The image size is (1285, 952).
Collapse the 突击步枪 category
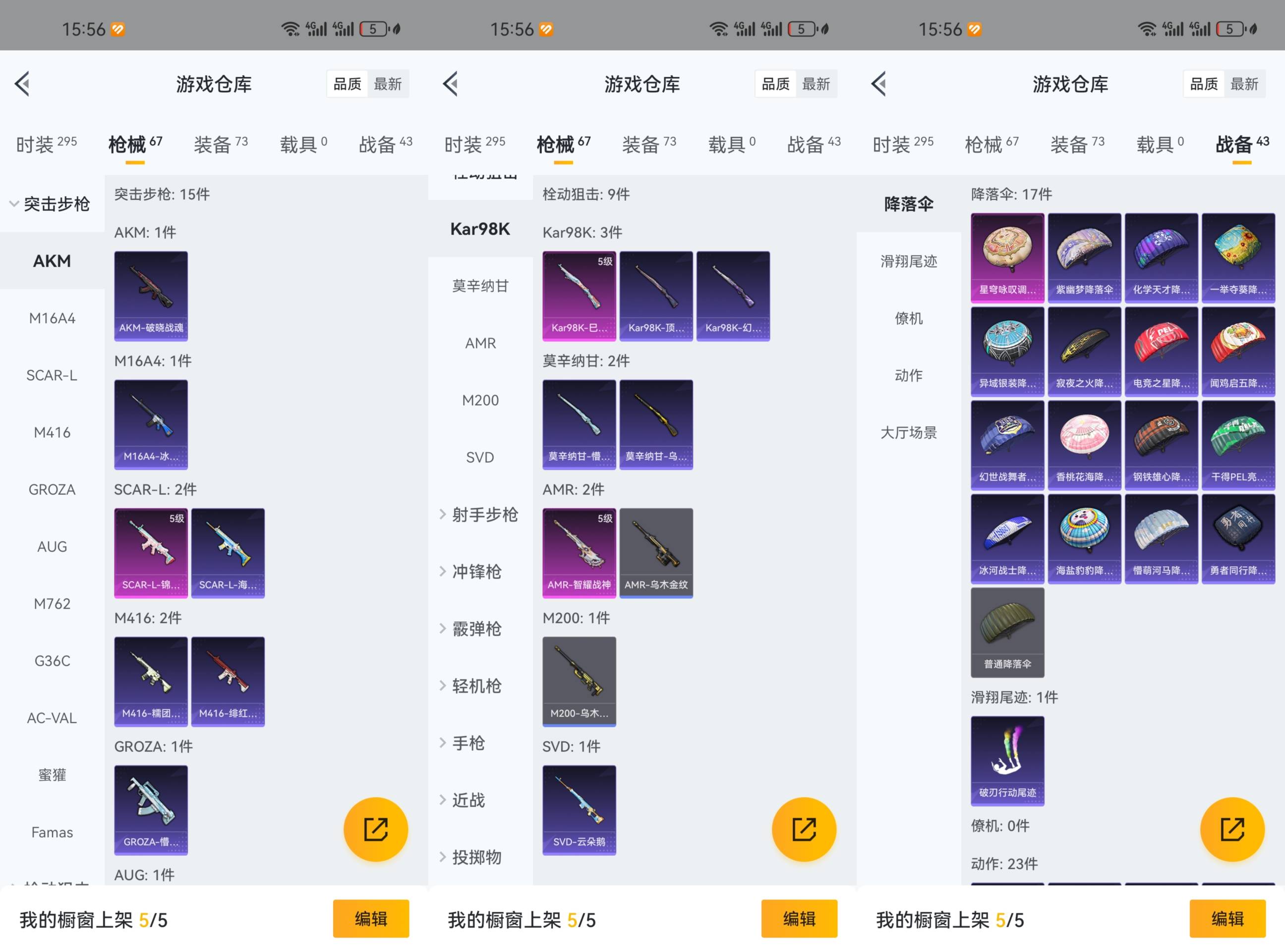(51, 204)
